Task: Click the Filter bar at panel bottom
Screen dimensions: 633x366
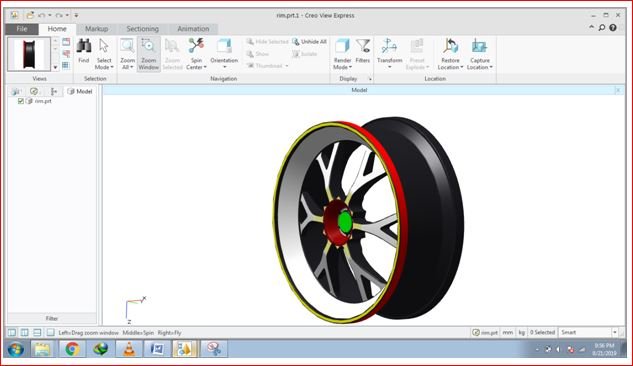Action: 52,318
